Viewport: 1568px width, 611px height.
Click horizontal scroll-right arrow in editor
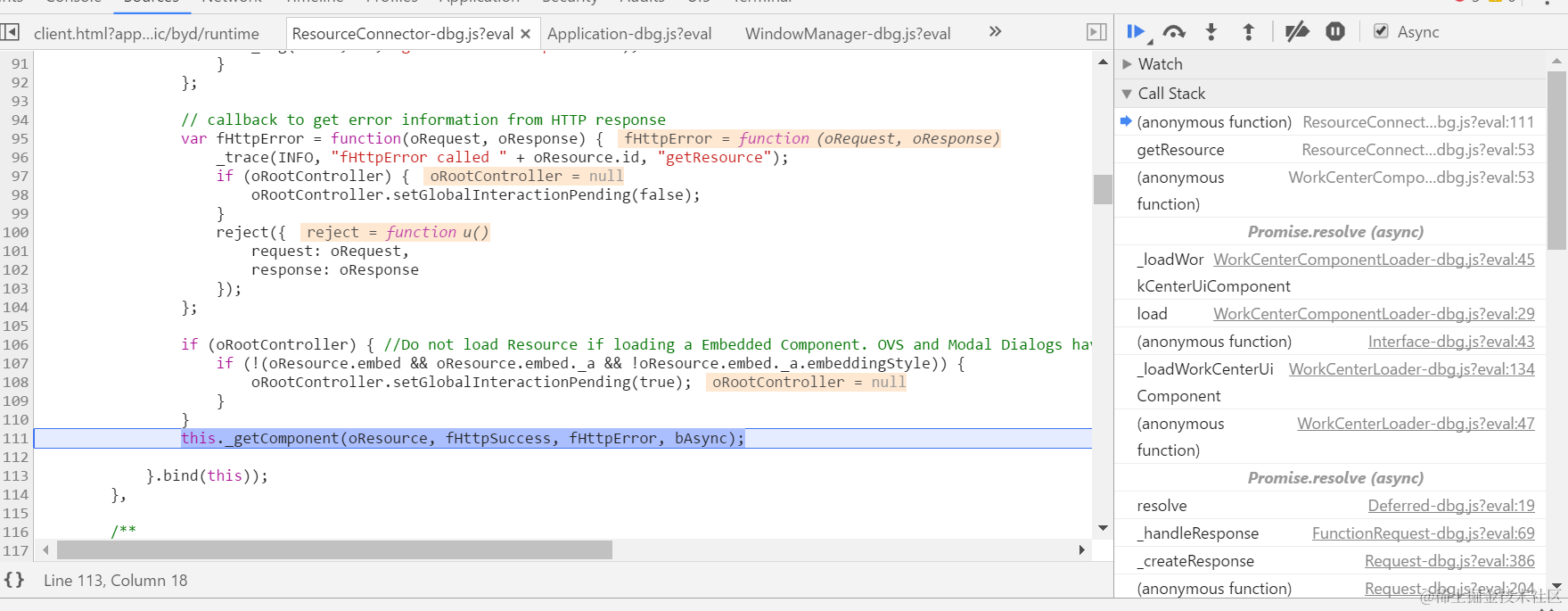1081,549
